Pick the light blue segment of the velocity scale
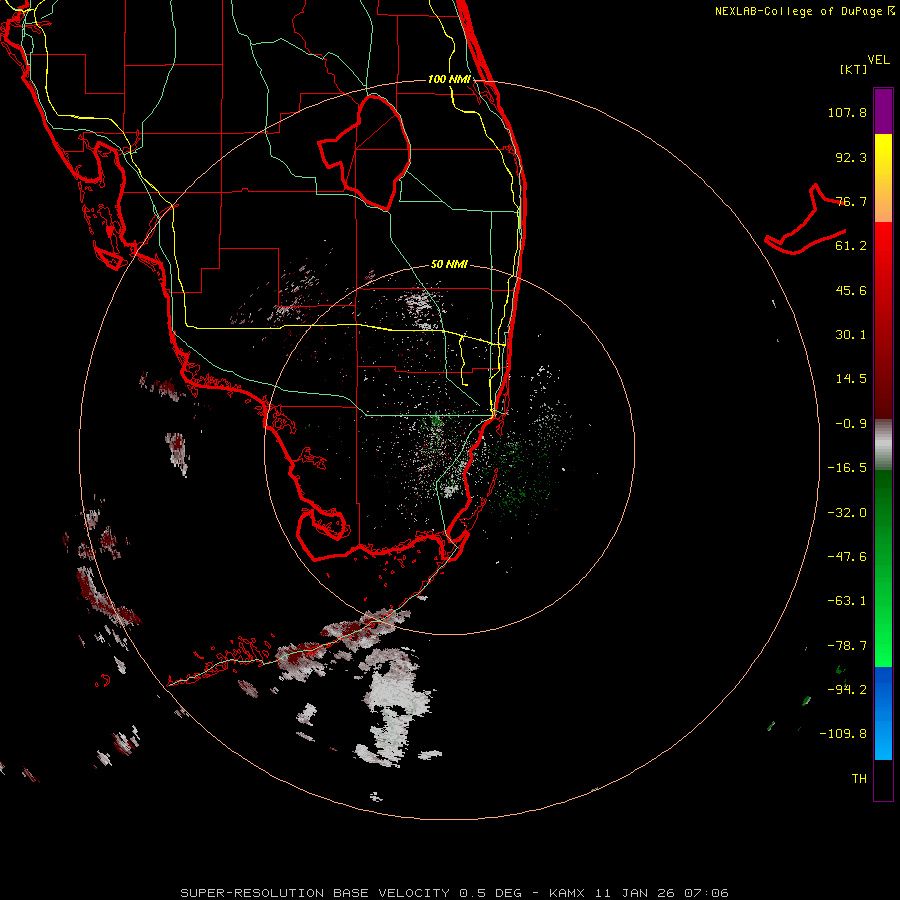The image size is (900, 900). [x=883, y=738]
